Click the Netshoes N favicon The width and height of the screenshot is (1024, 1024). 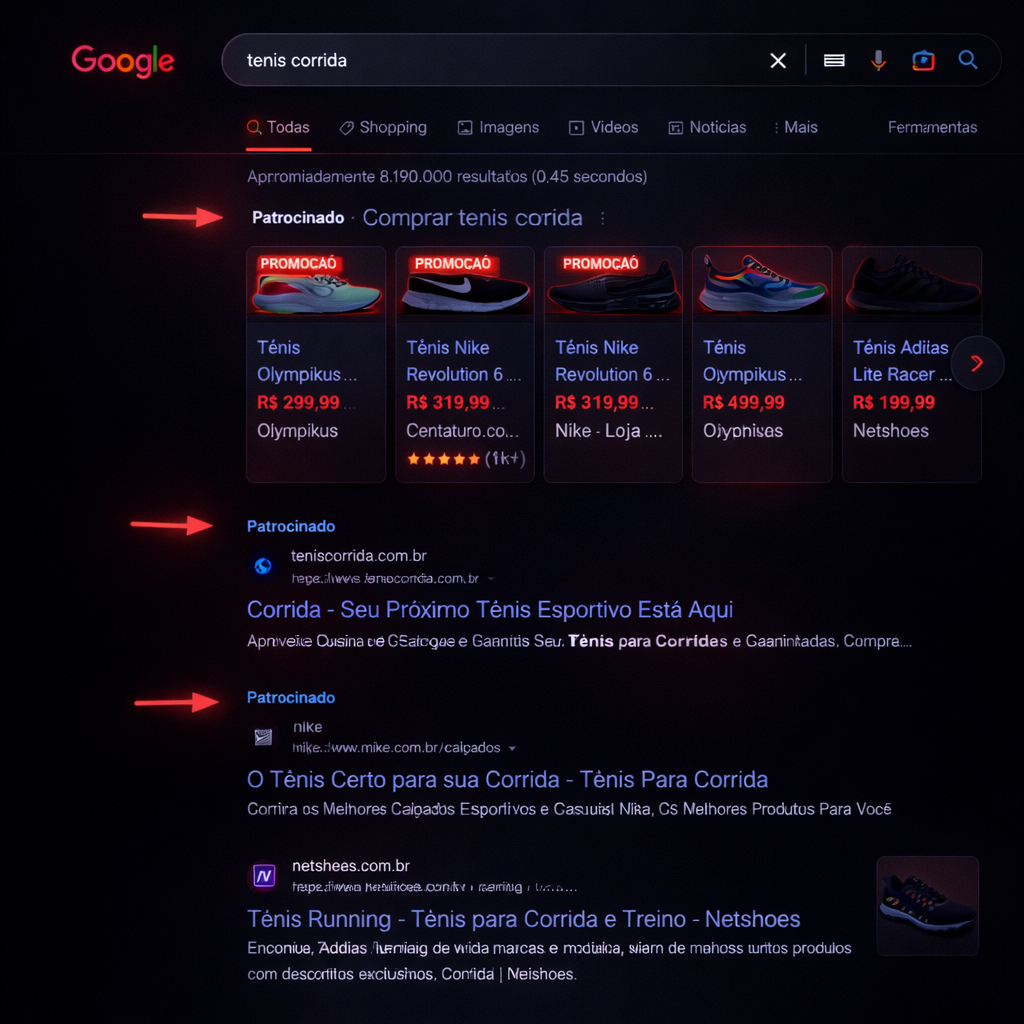(264, 875)
